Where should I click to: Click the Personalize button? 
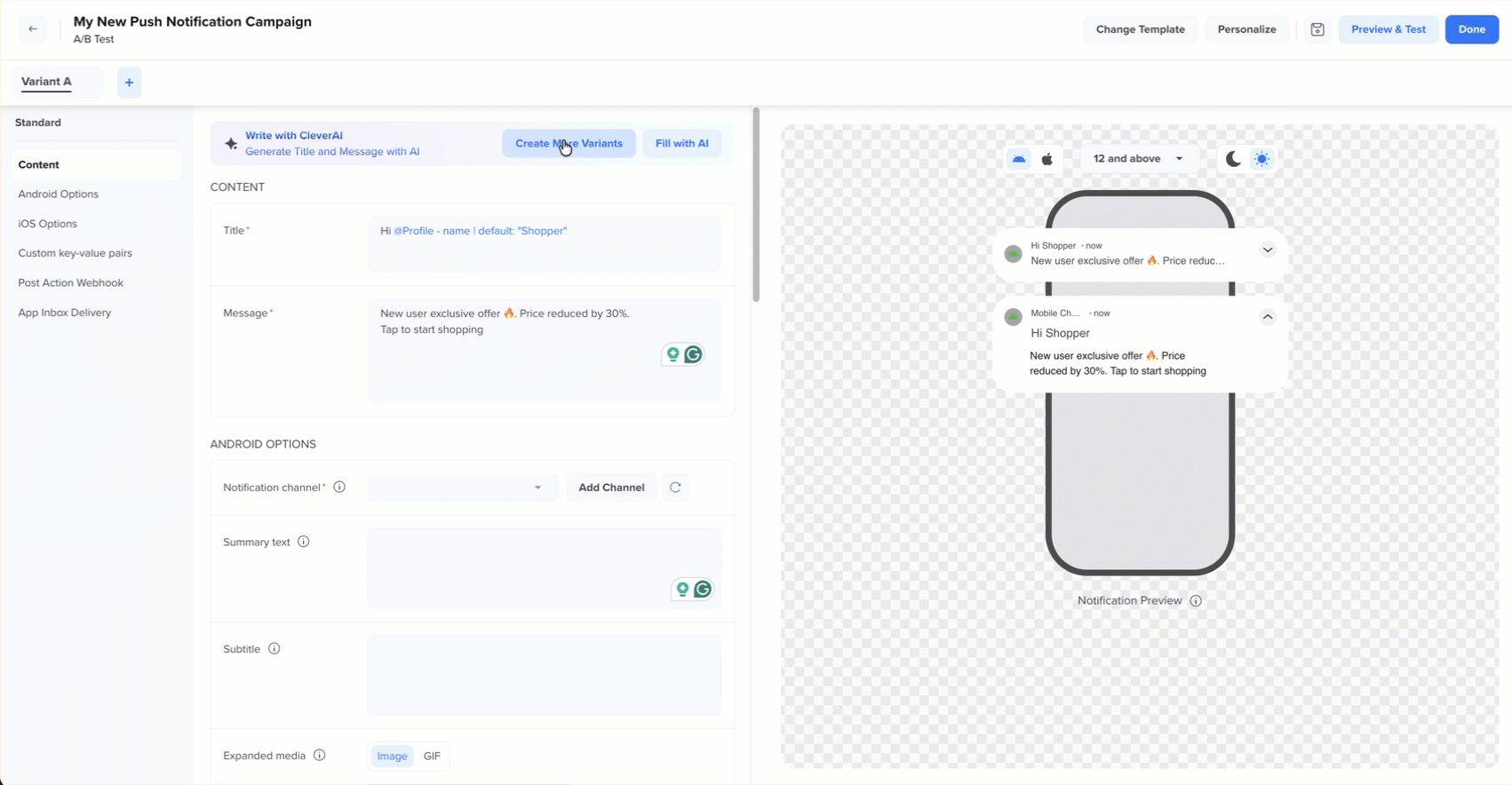pos(1246,29)
